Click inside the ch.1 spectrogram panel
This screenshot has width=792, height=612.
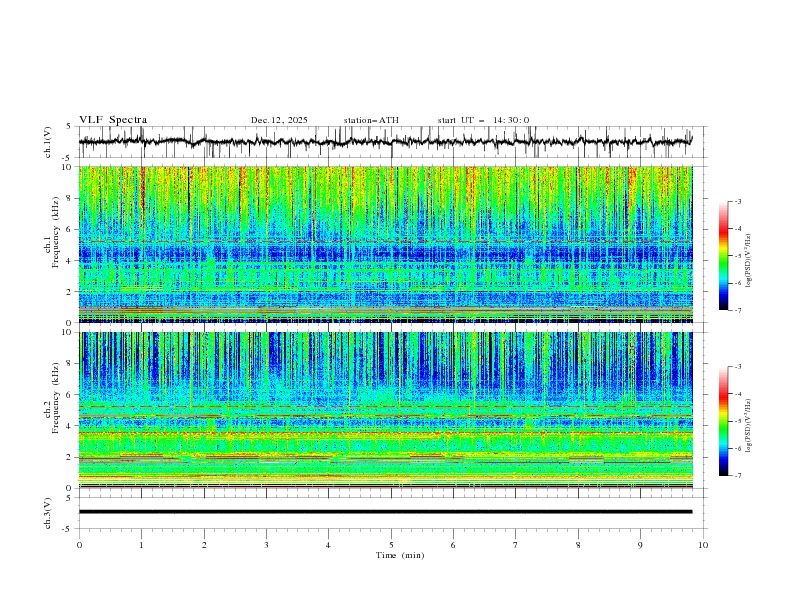click(x=386, y=244)
